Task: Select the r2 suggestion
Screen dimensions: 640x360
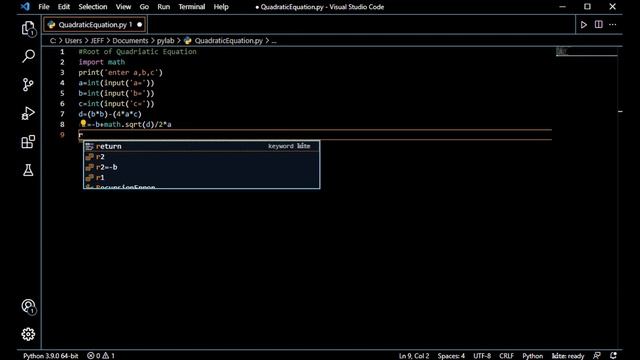Action: [202, 157]
